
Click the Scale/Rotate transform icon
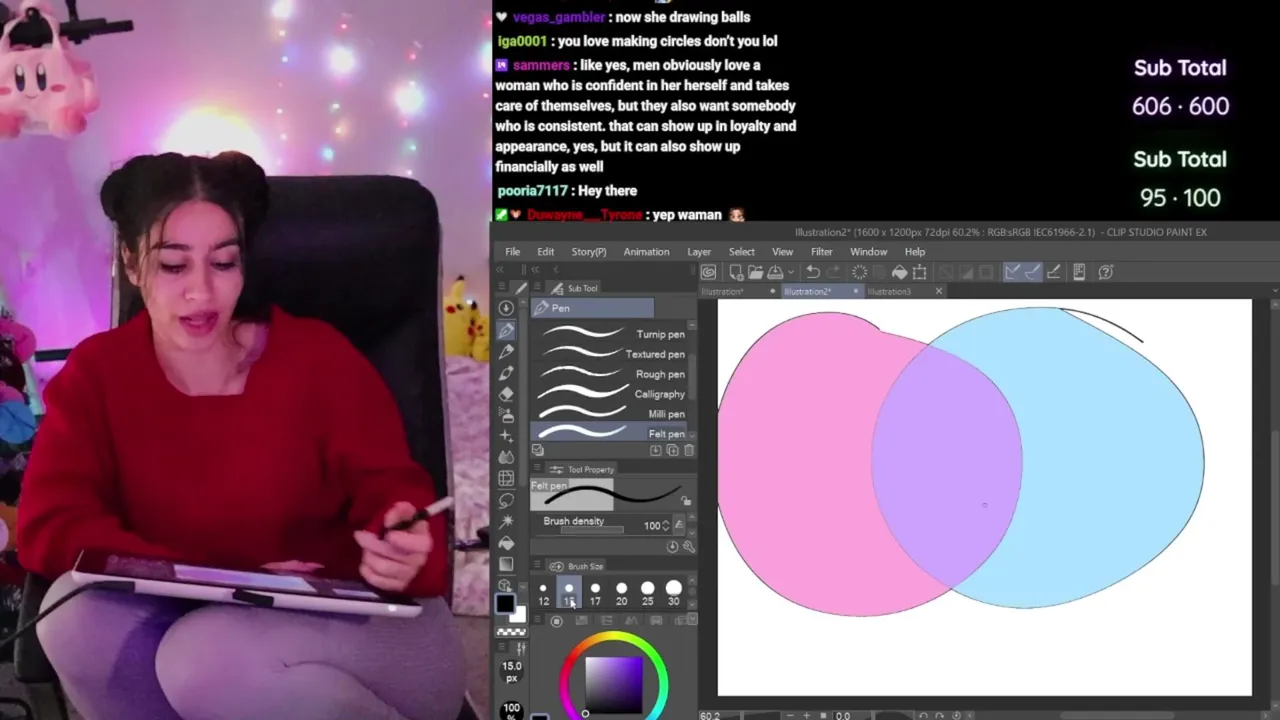click(920, 272)
